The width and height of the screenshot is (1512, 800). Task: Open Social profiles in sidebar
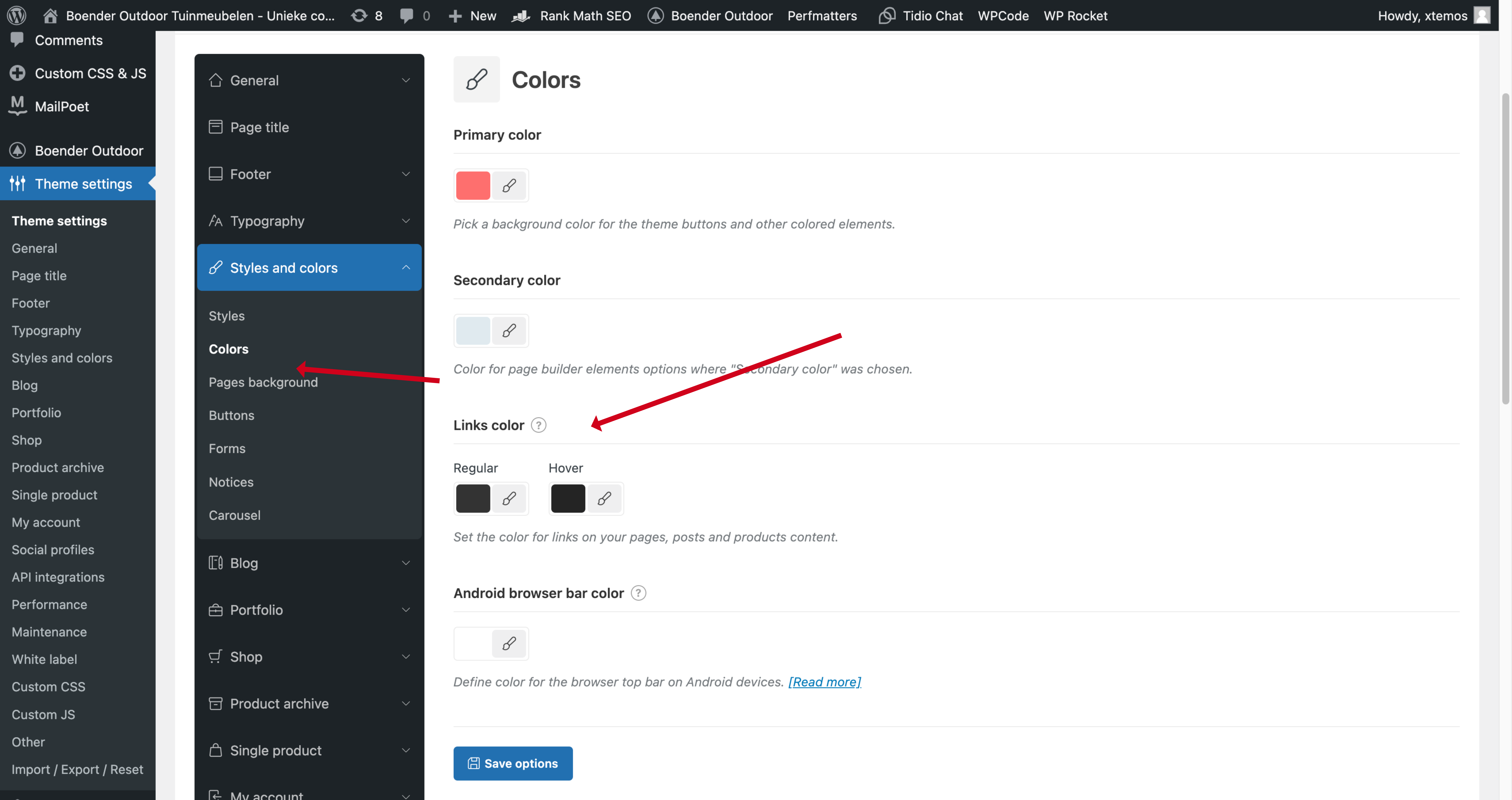(x=53, y=549)
